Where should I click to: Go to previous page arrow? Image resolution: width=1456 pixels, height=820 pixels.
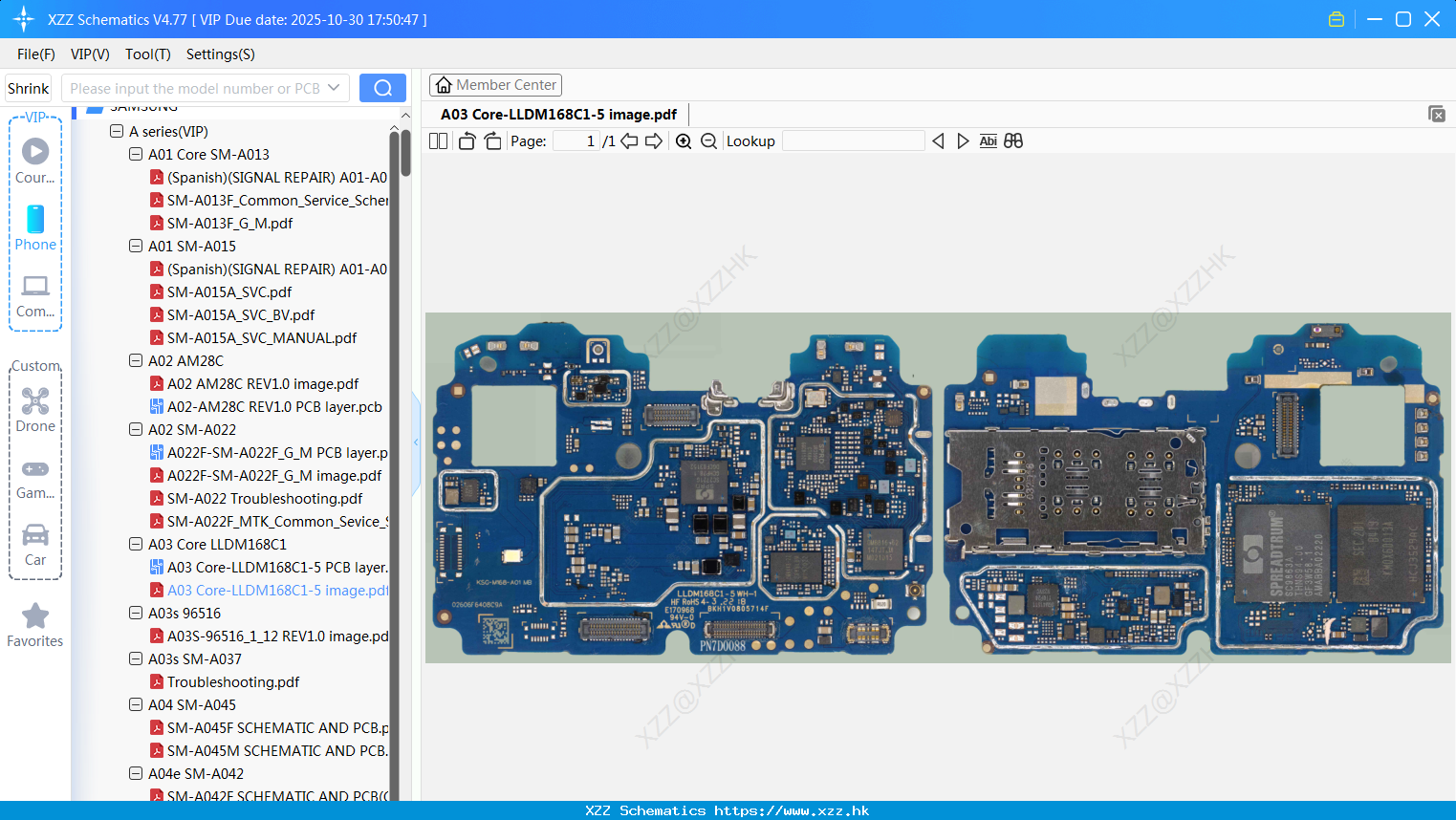pyautogui.click(x=629, y=140)
